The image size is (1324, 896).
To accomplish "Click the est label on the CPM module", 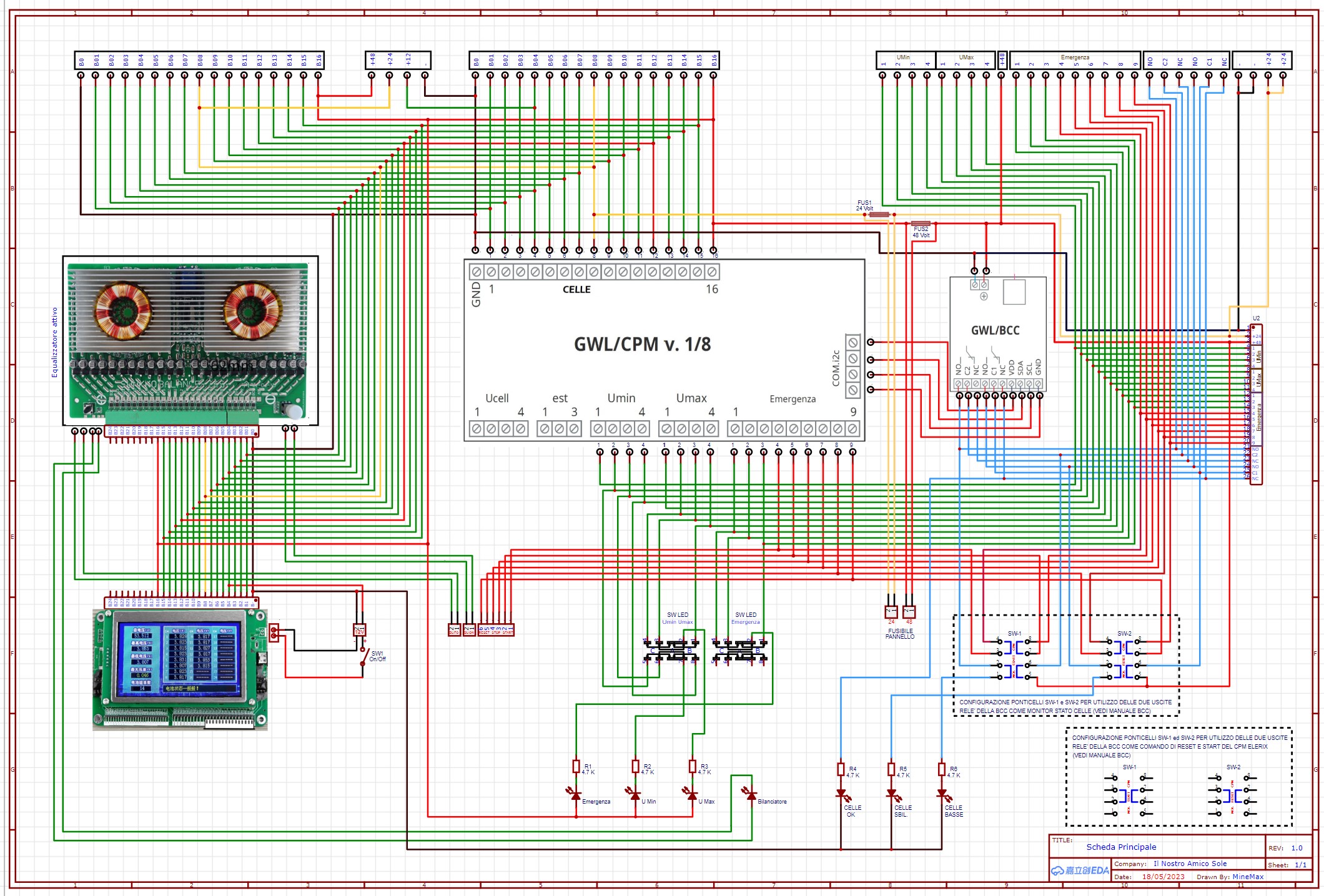I will click(x=560, y=398).
